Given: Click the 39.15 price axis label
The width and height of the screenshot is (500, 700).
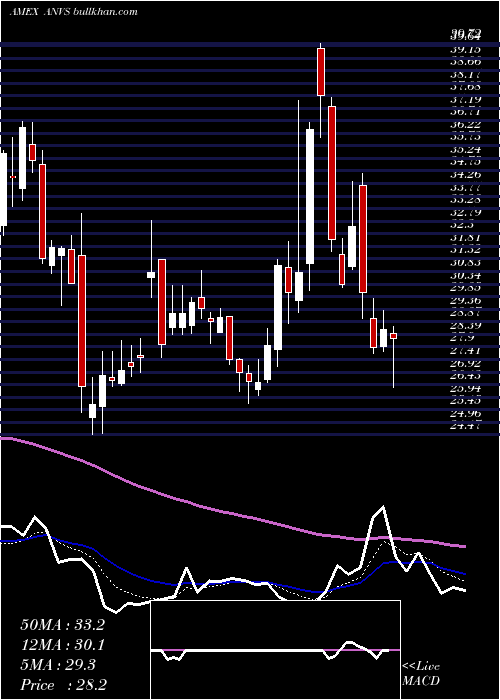Looking at the screenshot, I should click(465, 49).
